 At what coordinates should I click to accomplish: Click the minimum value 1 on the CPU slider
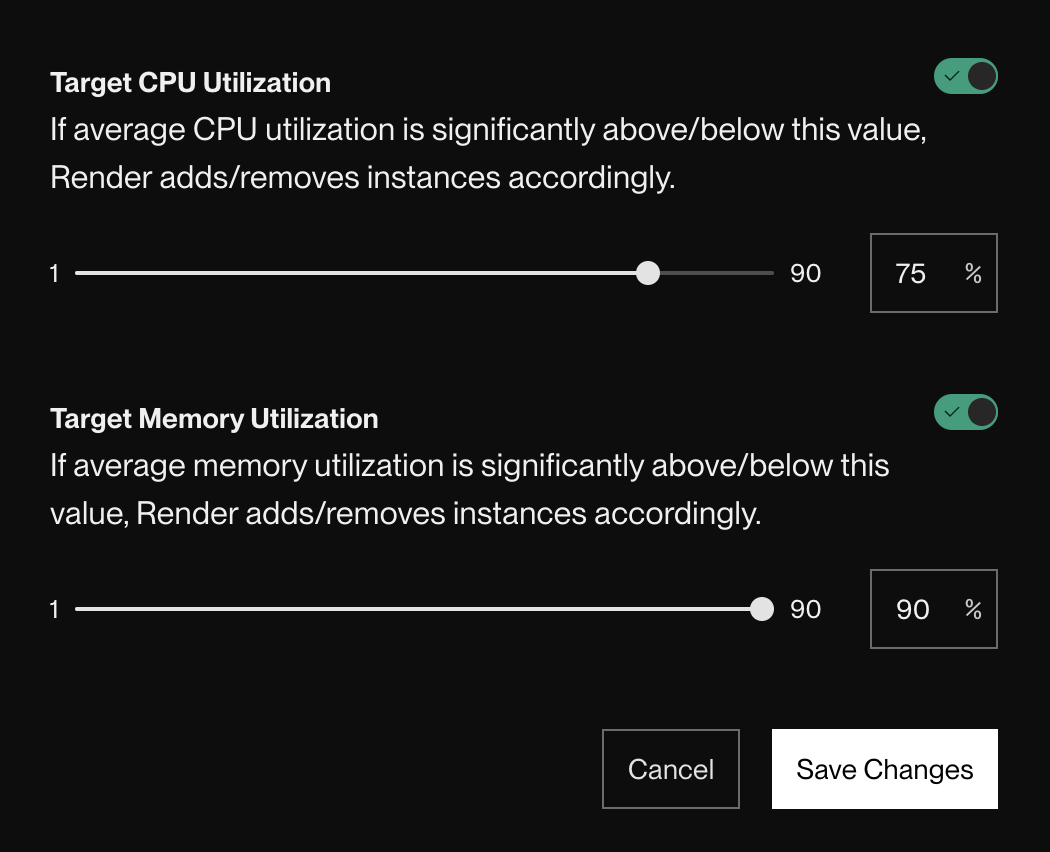click(x=55, y=272)
